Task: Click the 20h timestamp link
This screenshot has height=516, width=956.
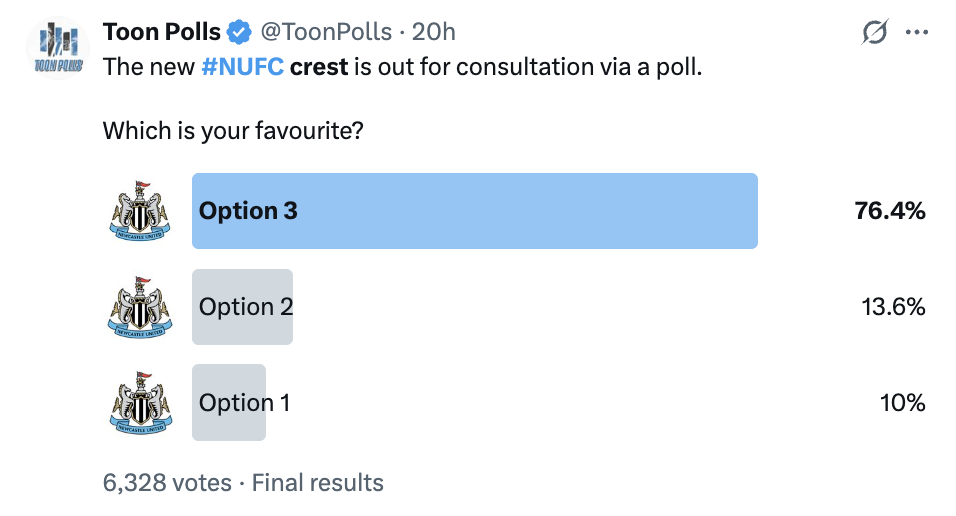Action: [433, 32]
